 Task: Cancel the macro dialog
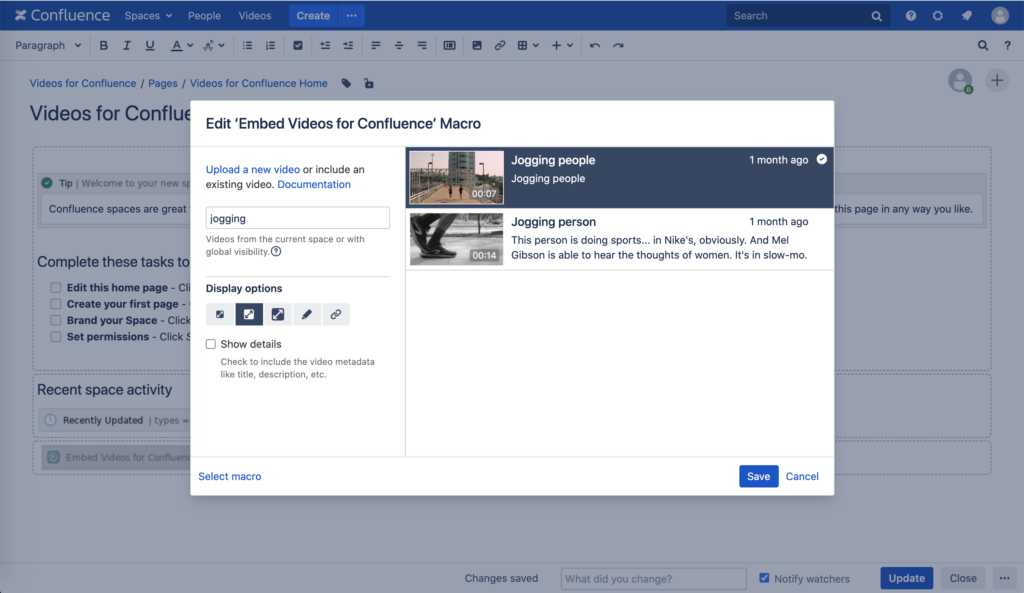click(802, 476)
